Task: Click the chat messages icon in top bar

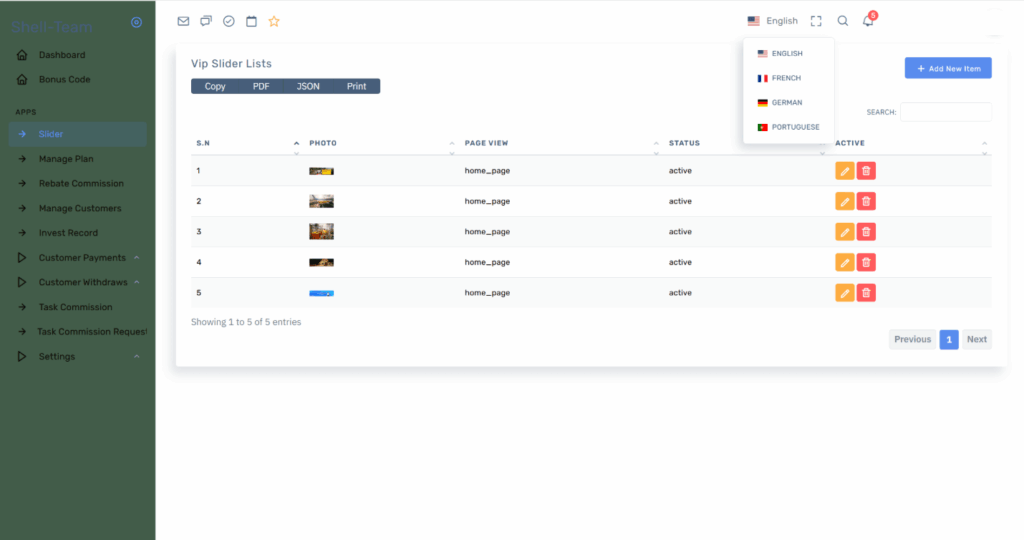Action: pos(206,21)
